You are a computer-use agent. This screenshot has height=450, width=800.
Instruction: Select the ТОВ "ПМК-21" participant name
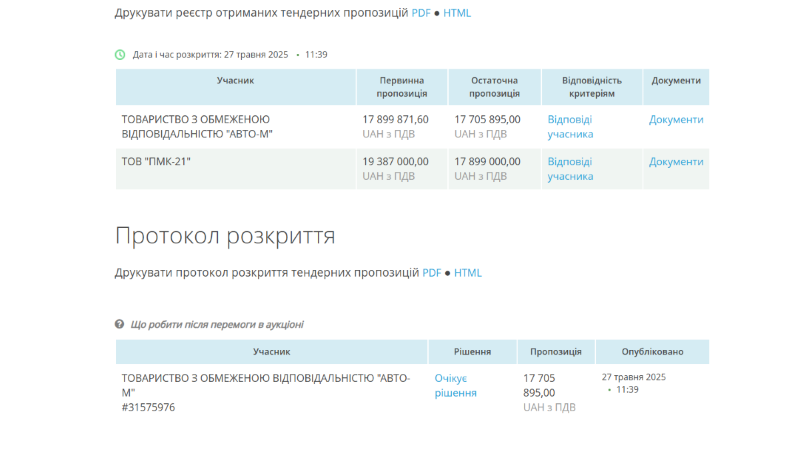pyautogui.click(x=156, y=161)
